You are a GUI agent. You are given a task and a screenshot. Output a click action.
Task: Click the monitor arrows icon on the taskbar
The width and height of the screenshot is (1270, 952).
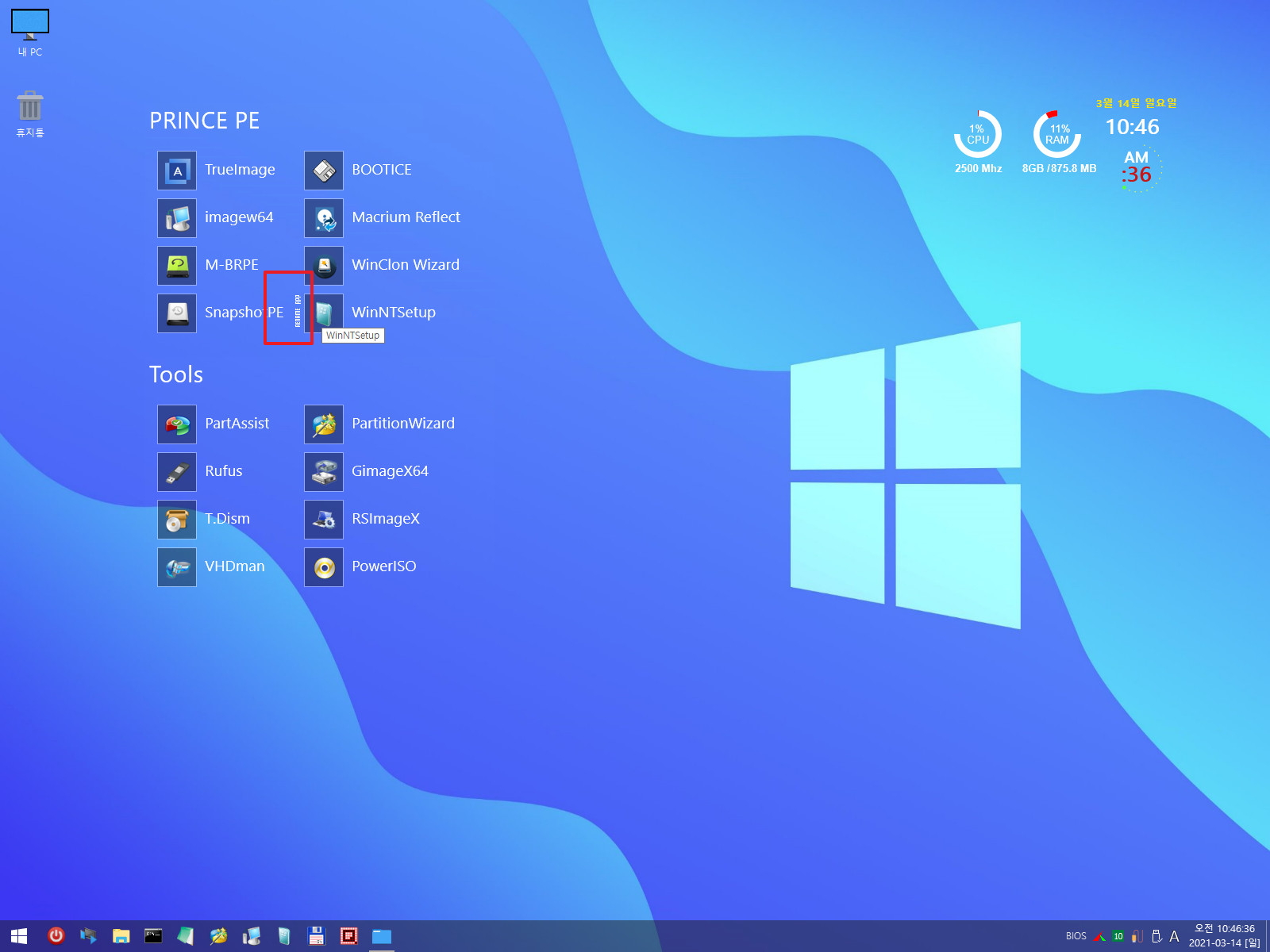pyautogui.click(x=88, y=936)
